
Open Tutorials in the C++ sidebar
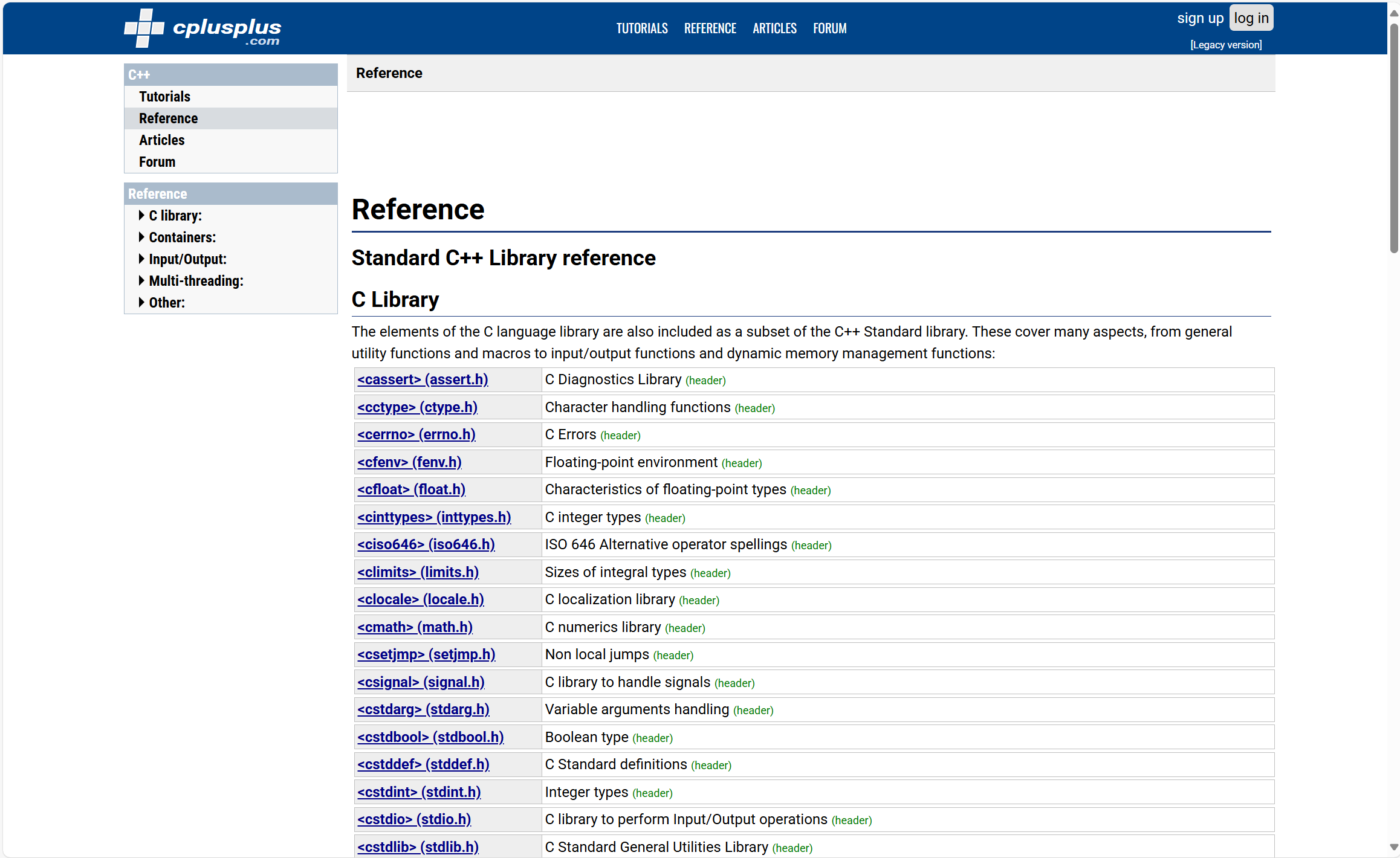pos(164,97)
